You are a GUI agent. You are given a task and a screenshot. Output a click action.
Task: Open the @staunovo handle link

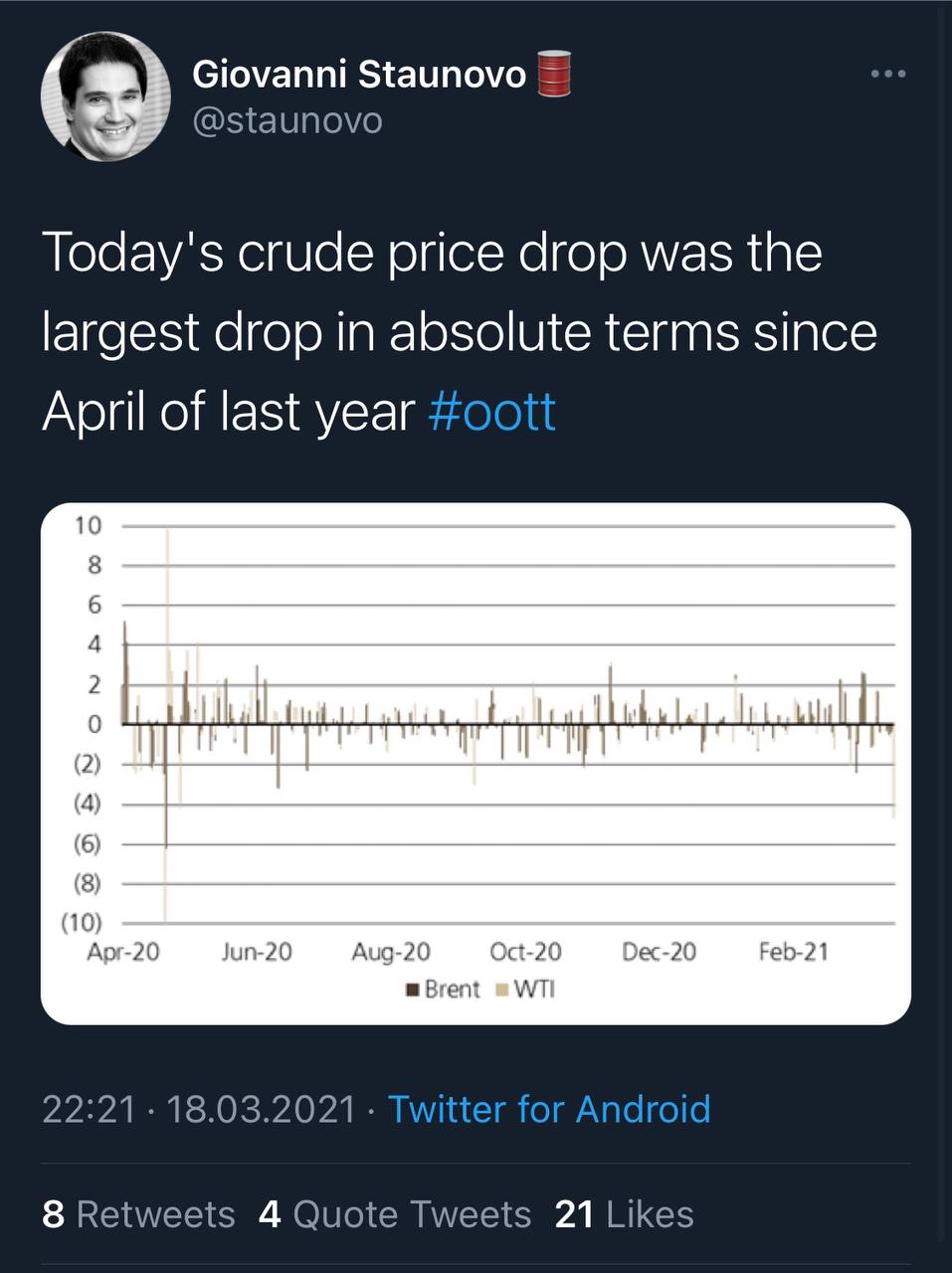tap(286, 120)
